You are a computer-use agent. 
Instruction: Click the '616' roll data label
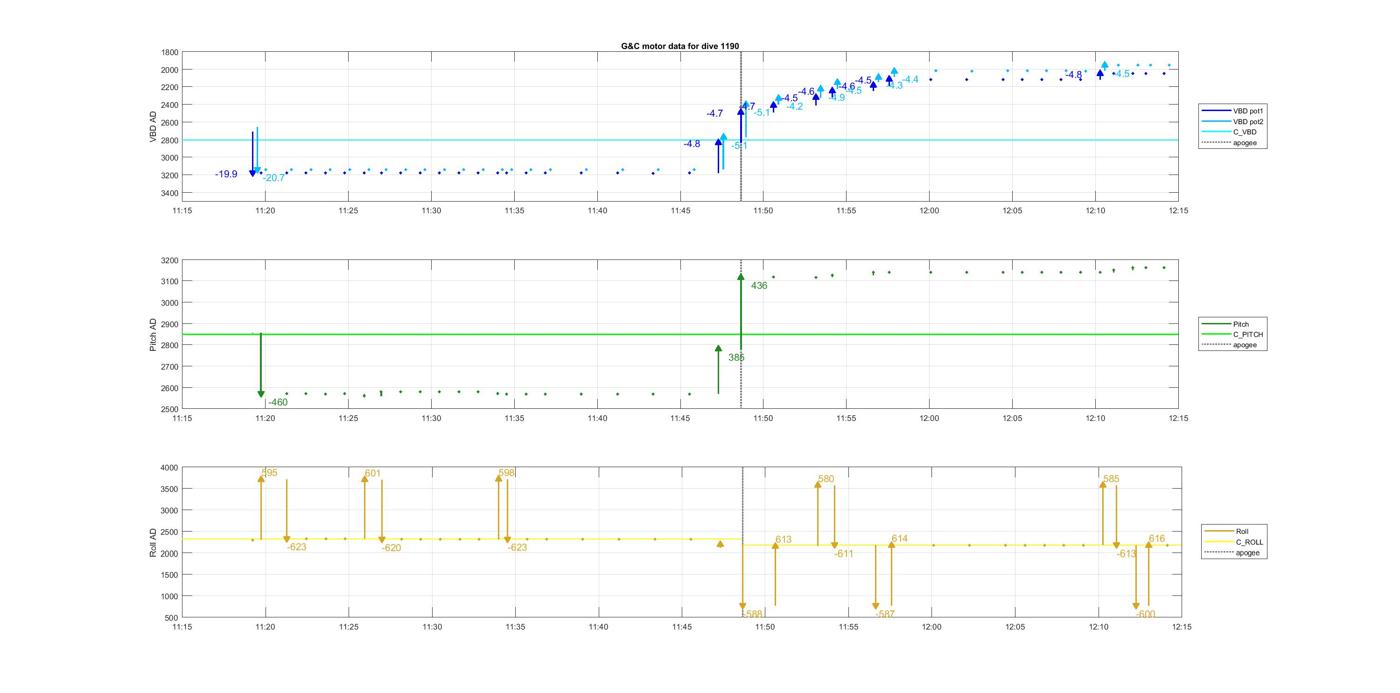[x=1157, y=539]
